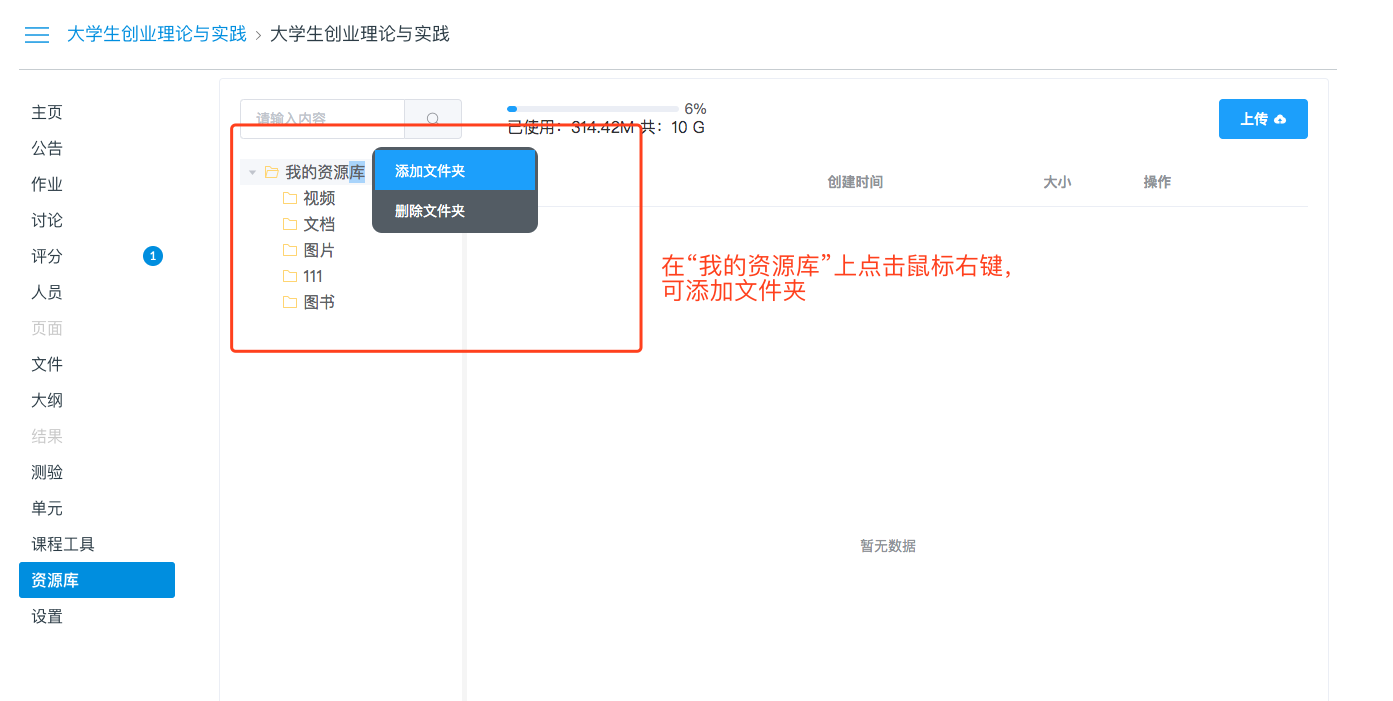Click the greyed 结果 sidebar item
Image resolution: width=1393 pixels, height=701 pixels.
47,436
